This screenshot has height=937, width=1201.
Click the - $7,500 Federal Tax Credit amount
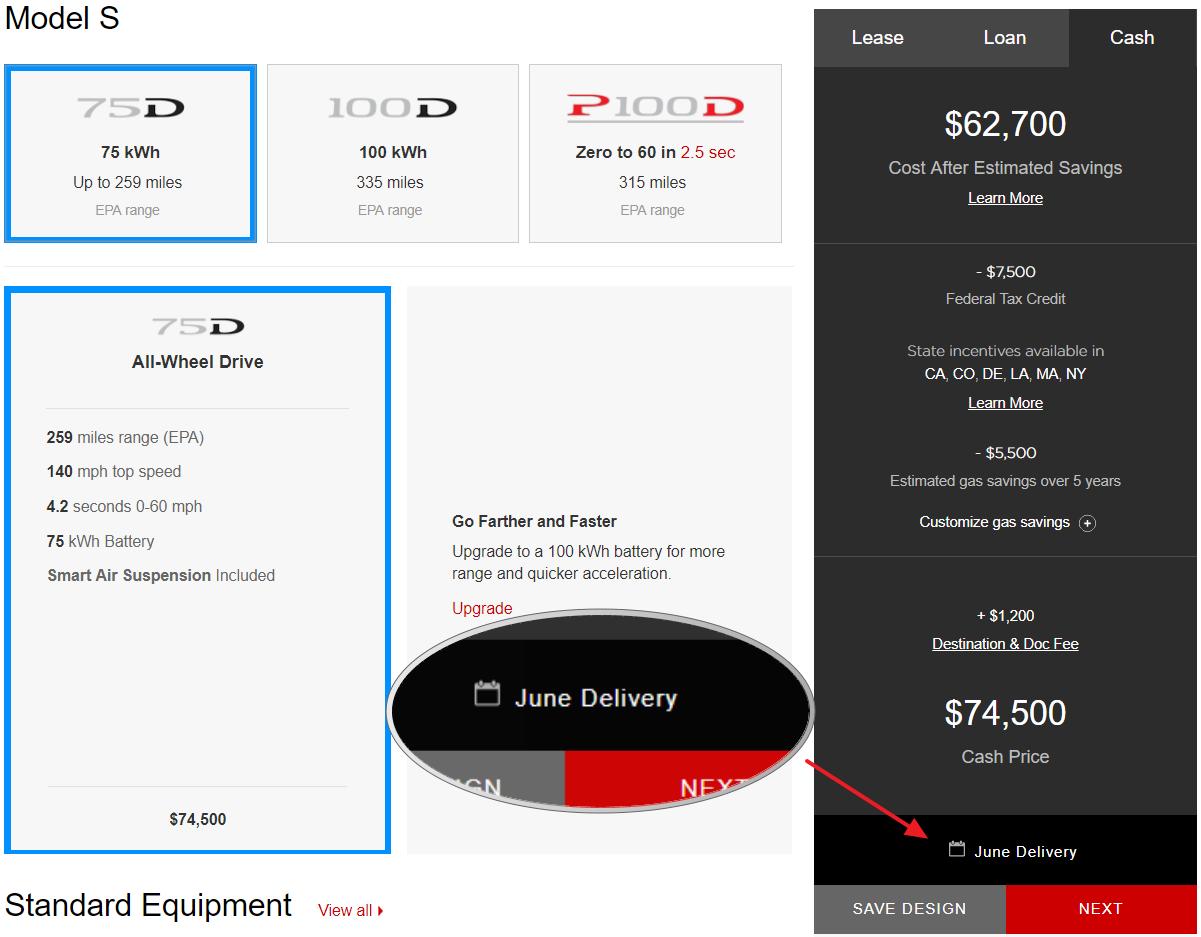pos(1005,272)
